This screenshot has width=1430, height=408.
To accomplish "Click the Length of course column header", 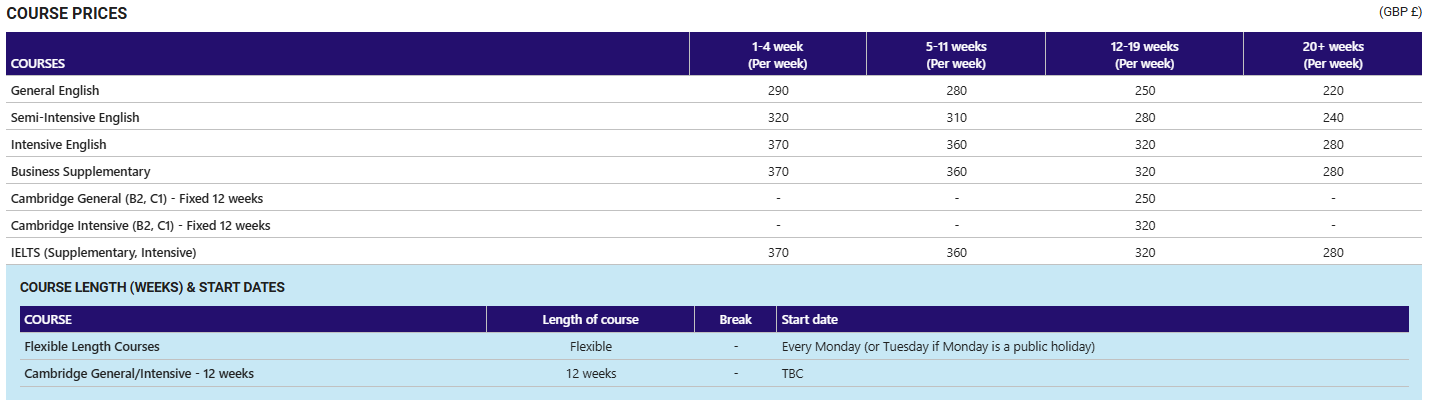I will pyautogui.click(x=590, y=320).
